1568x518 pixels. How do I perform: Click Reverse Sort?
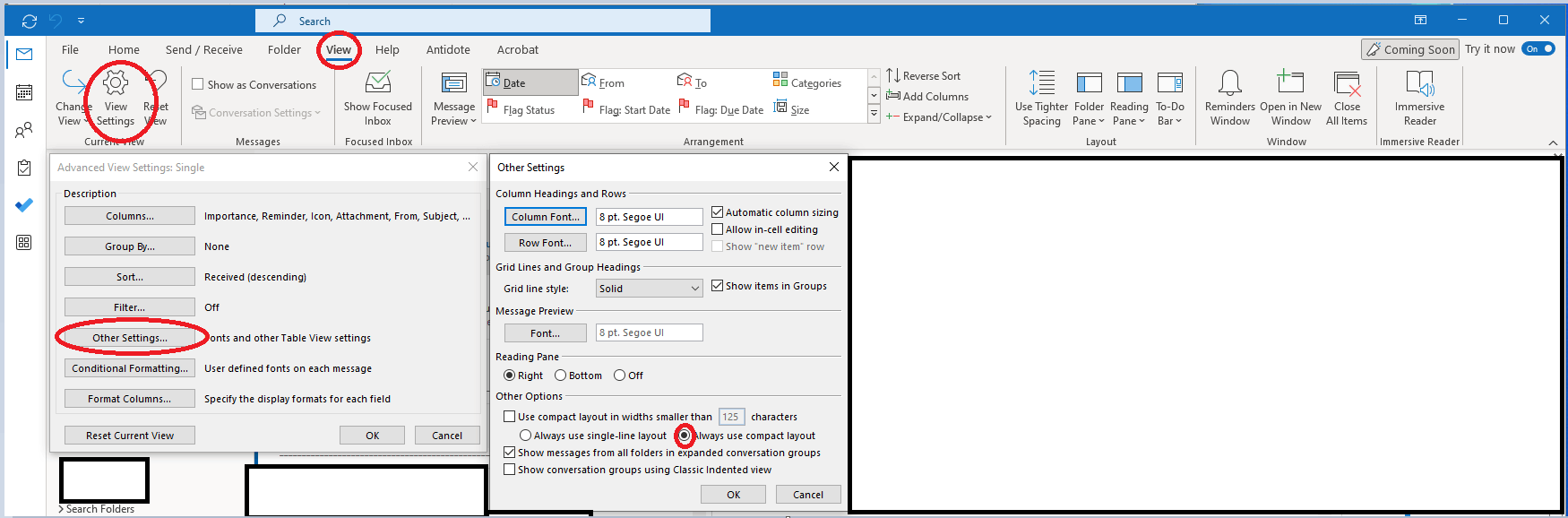pyautogui.click(x=923, y=76)
